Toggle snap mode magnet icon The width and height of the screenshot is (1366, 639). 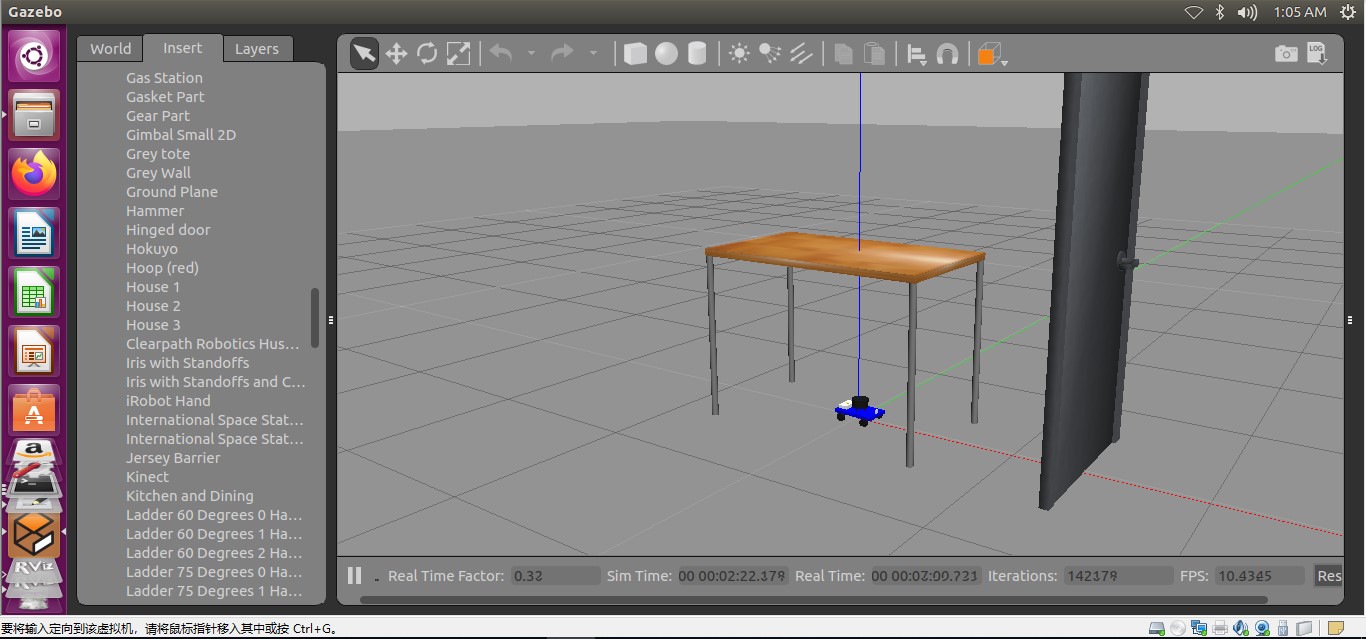(947, 54)
